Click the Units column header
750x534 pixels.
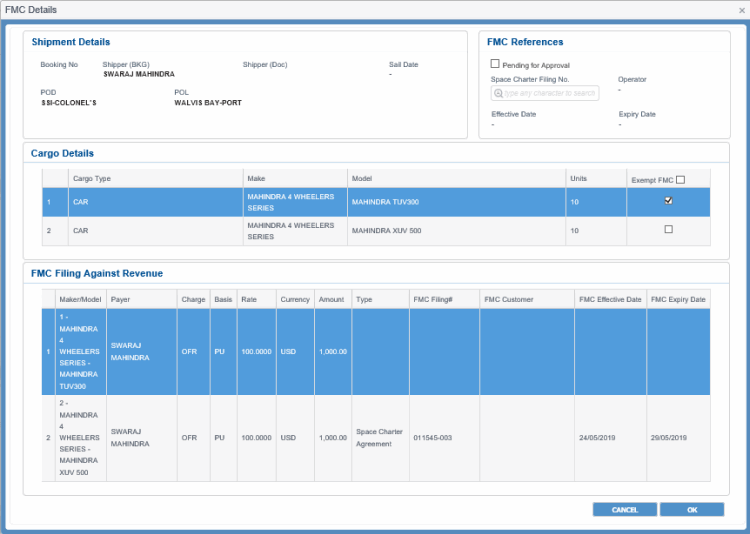578,178
